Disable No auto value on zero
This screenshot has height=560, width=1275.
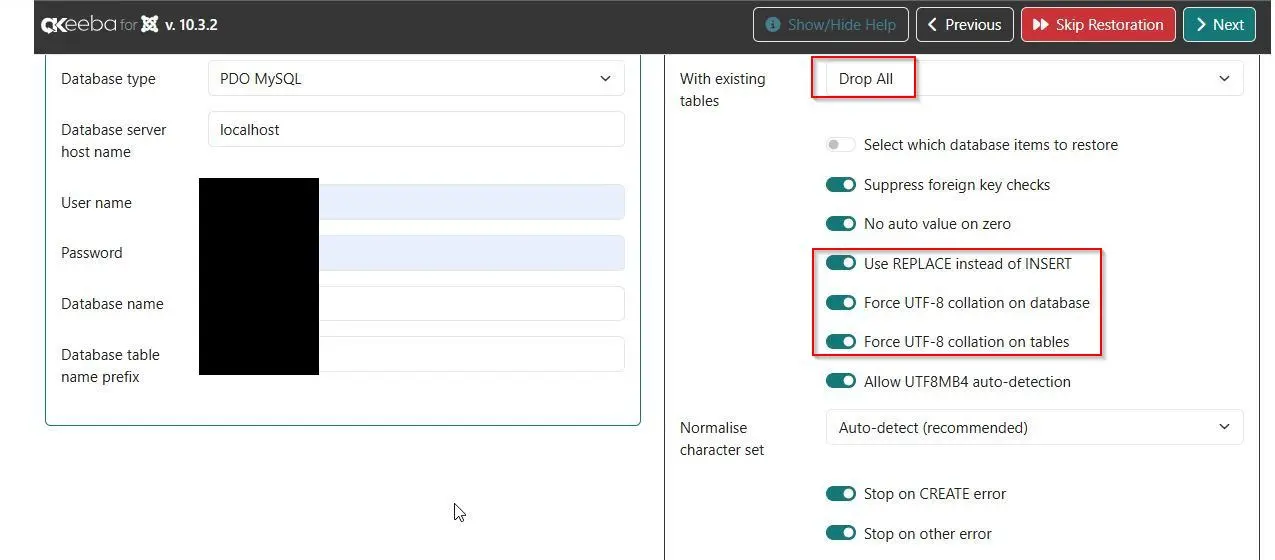coord(841,224)
